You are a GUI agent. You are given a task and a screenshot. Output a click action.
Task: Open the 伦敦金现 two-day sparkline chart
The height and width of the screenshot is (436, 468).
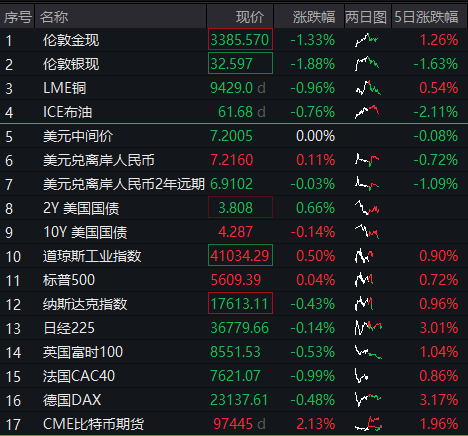367,40
